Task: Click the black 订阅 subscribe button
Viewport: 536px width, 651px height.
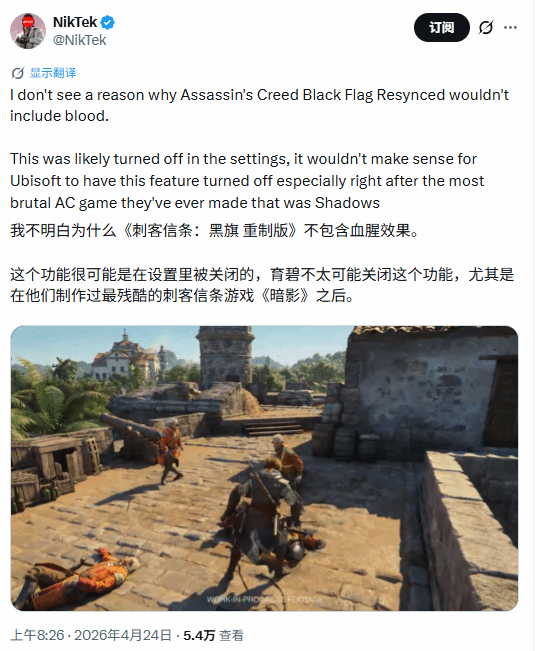Action: [x=442, y=27]
